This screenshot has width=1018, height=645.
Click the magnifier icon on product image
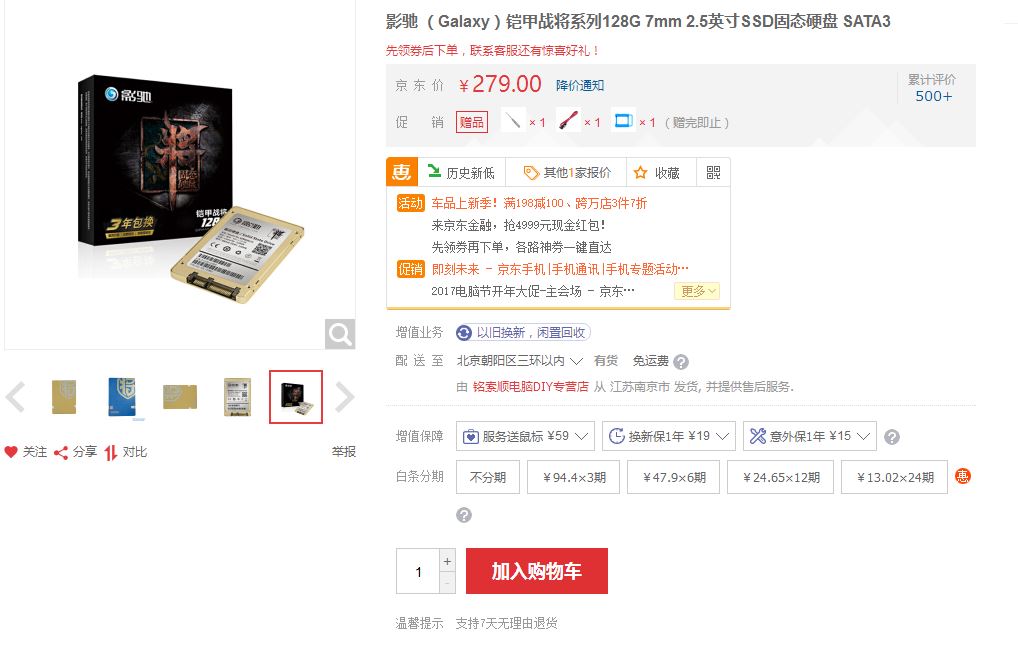coord(340,334)
